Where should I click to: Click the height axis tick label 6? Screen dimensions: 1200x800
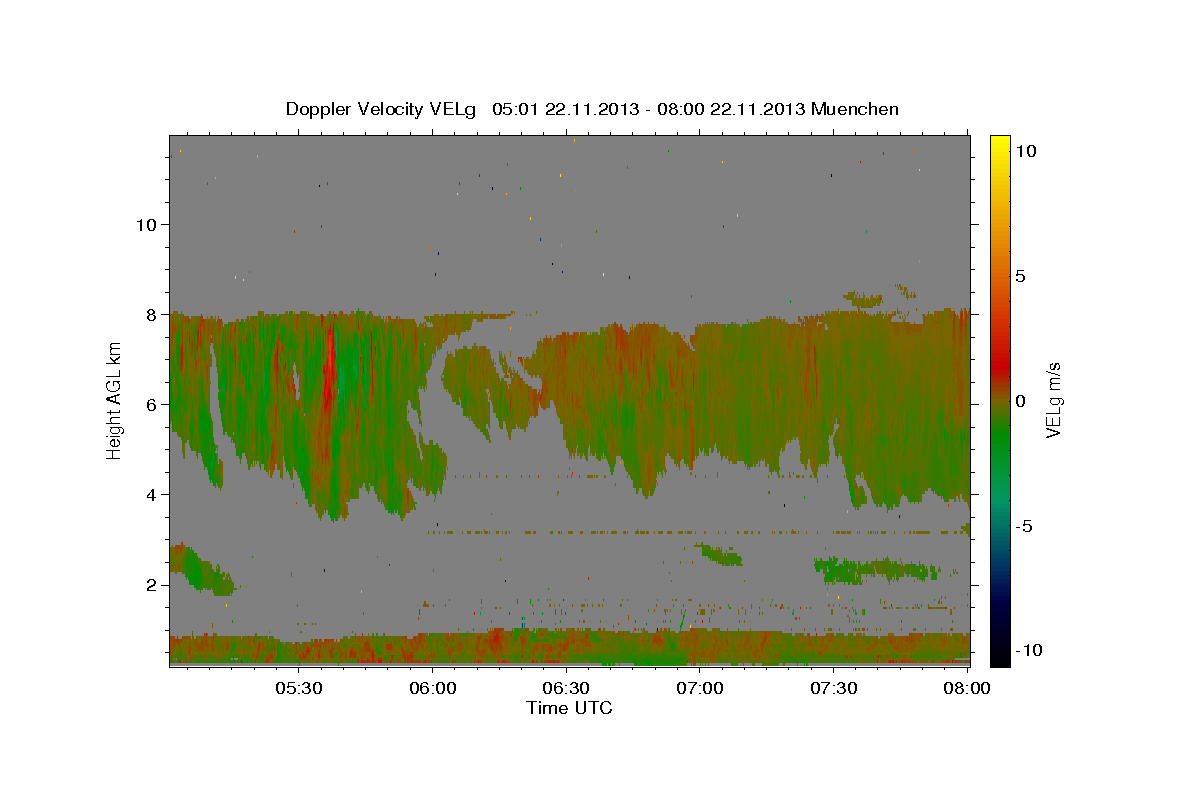(152, 405)
